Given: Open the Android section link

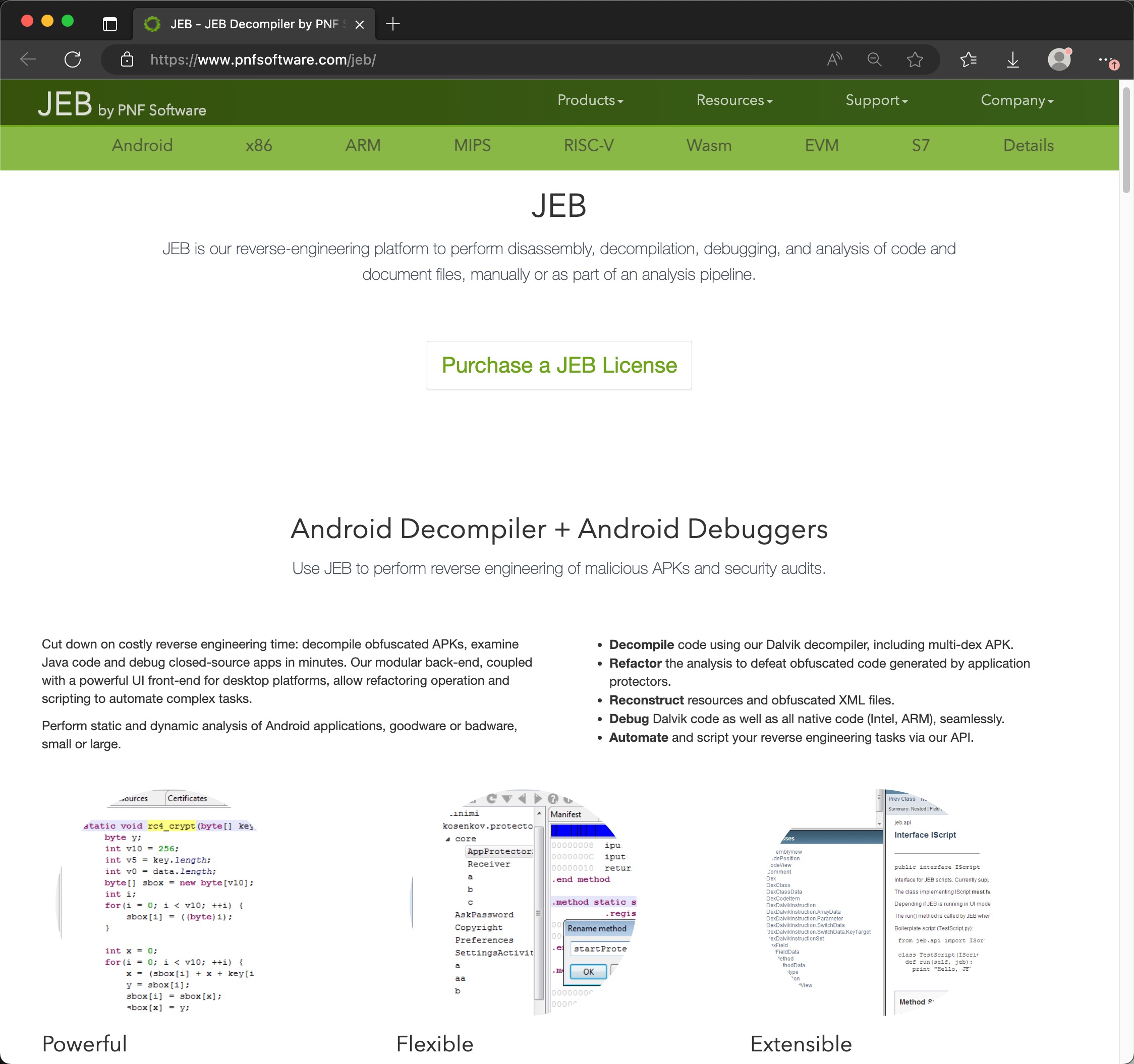Looking at the screenshot, I should tap(142, 145).
